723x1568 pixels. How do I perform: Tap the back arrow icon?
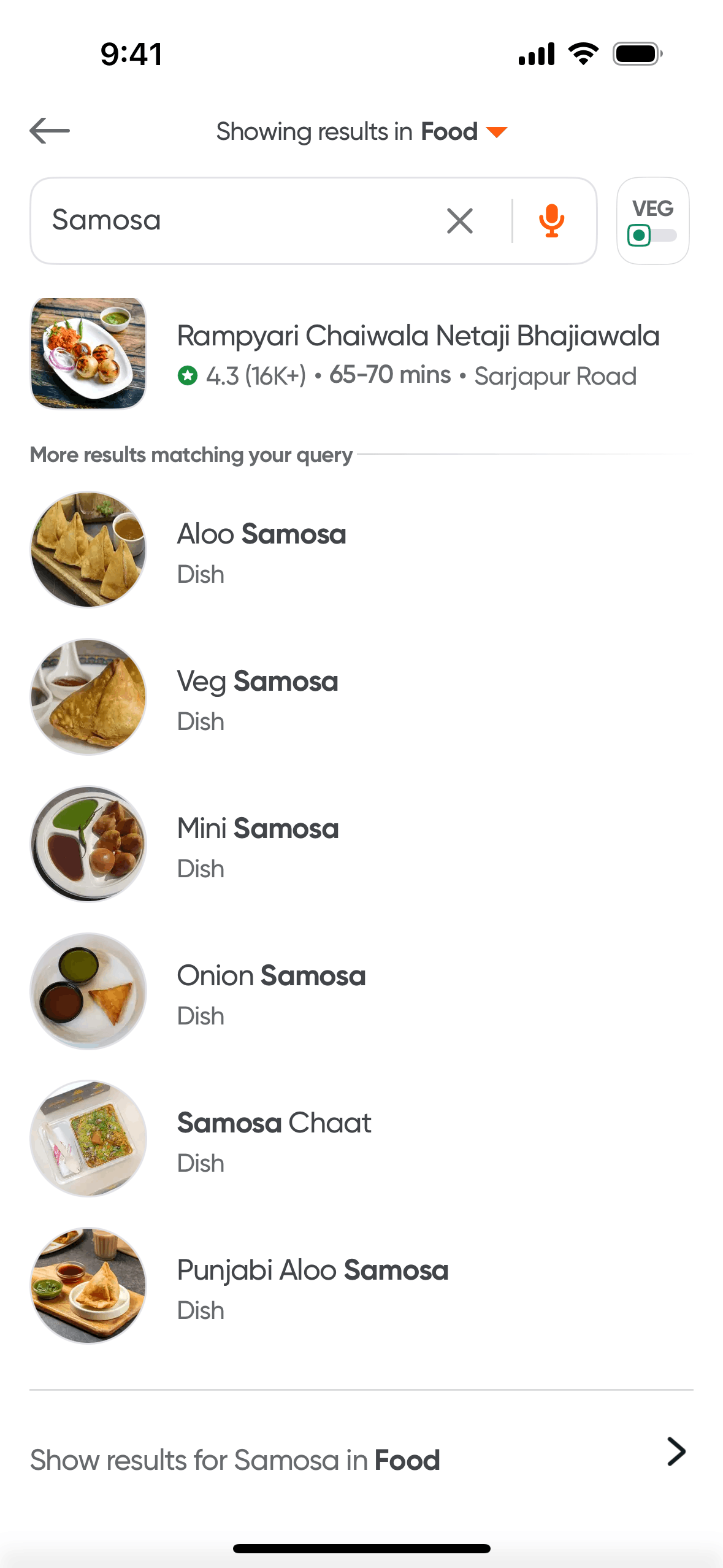click(50, 131)
